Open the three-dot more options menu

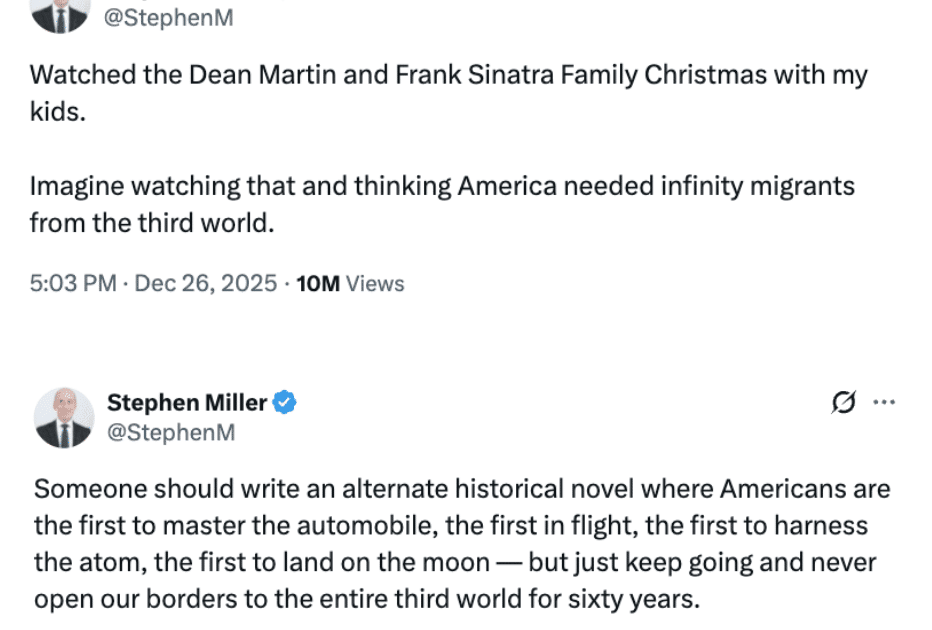pyautogui.click(x=884, y=403)
